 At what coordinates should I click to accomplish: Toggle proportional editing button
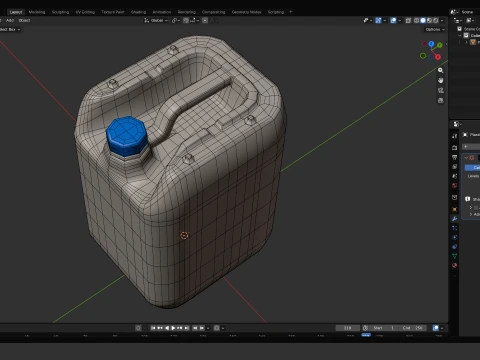click(x=205, y=20)
